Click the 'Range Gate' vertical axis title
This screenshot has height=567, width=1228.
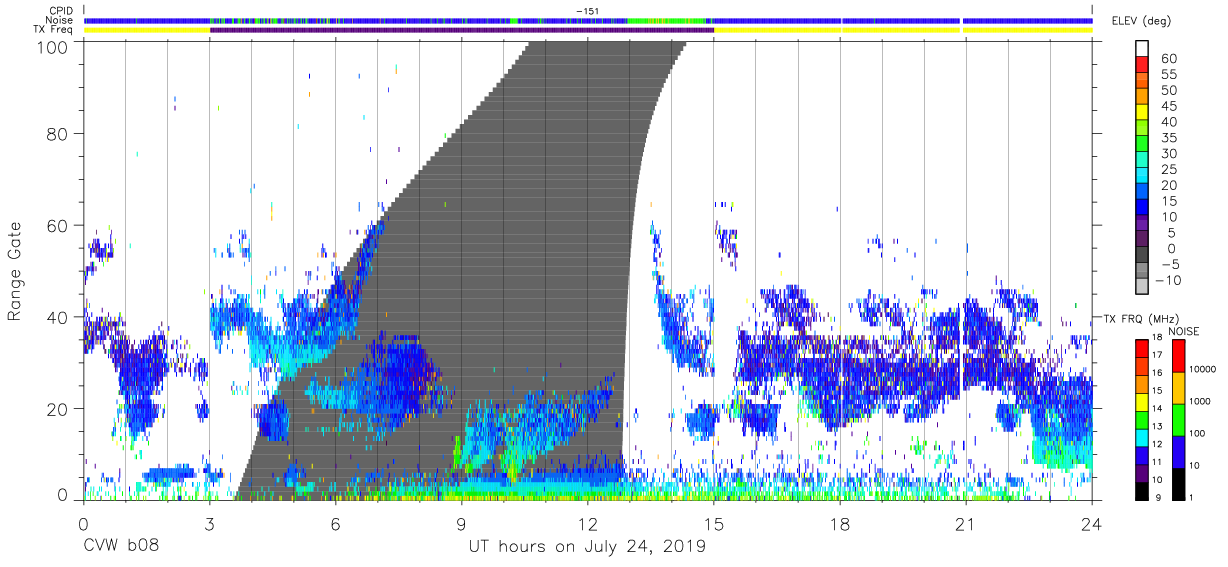[16, 270]
